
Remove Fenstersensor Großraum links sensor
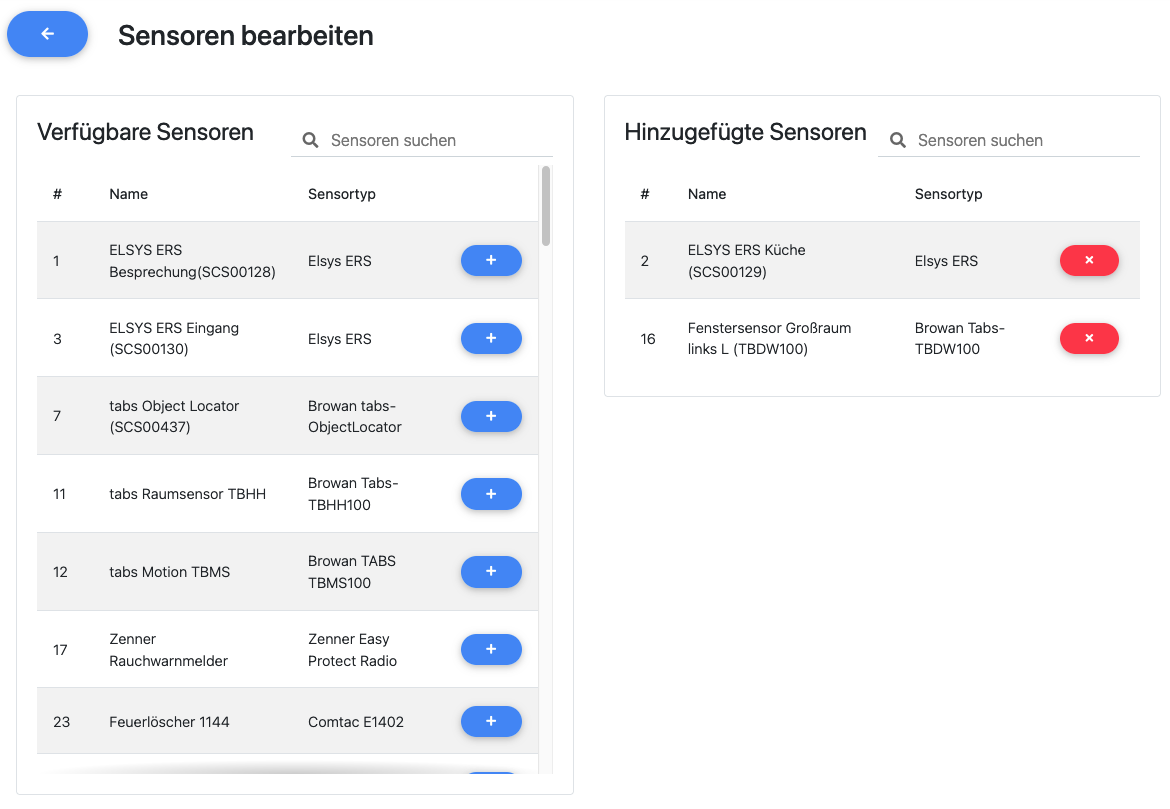point(1089,338)
